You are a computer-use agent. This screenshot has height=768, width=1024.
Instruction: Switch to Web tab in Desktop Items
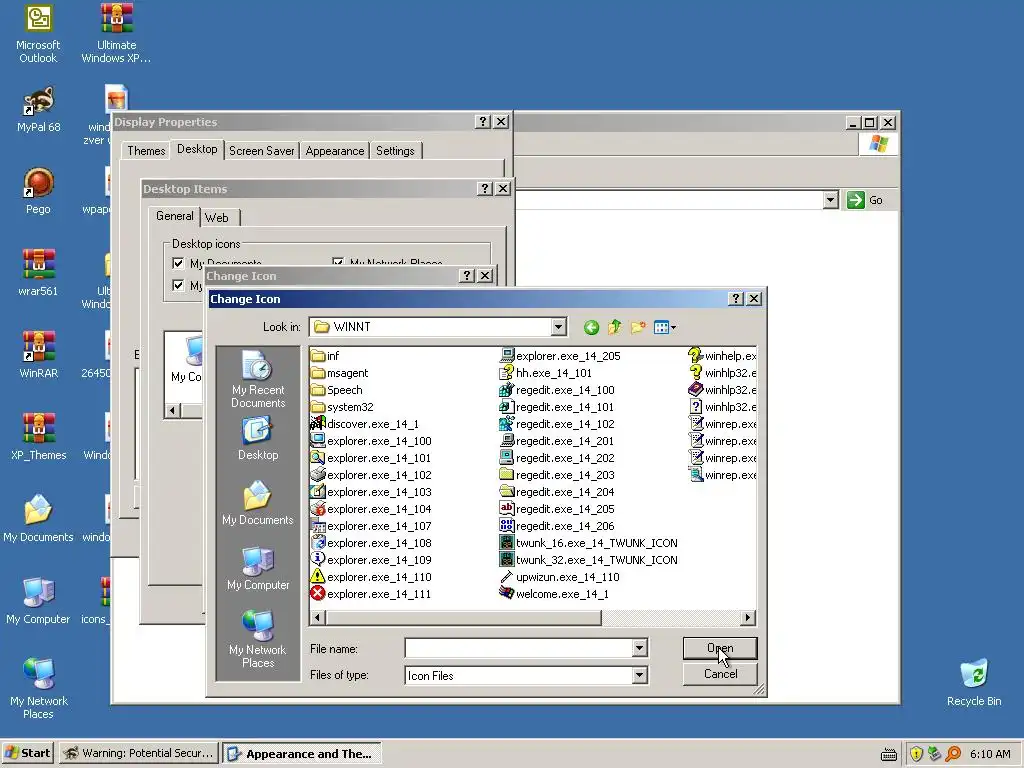pyautogui.click(x=217, y=217)
